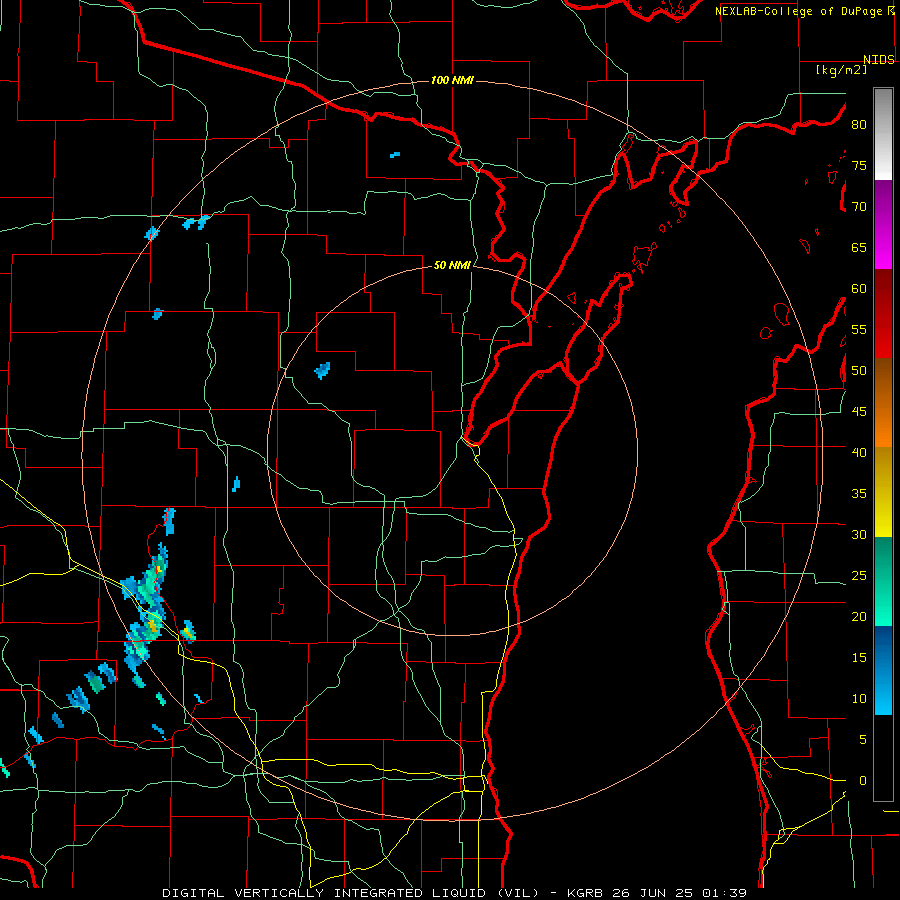Pick the blue segment of the color bar
Image resolution: width=900 pixels, height=900 pixels.
click(x=883, y=670)
